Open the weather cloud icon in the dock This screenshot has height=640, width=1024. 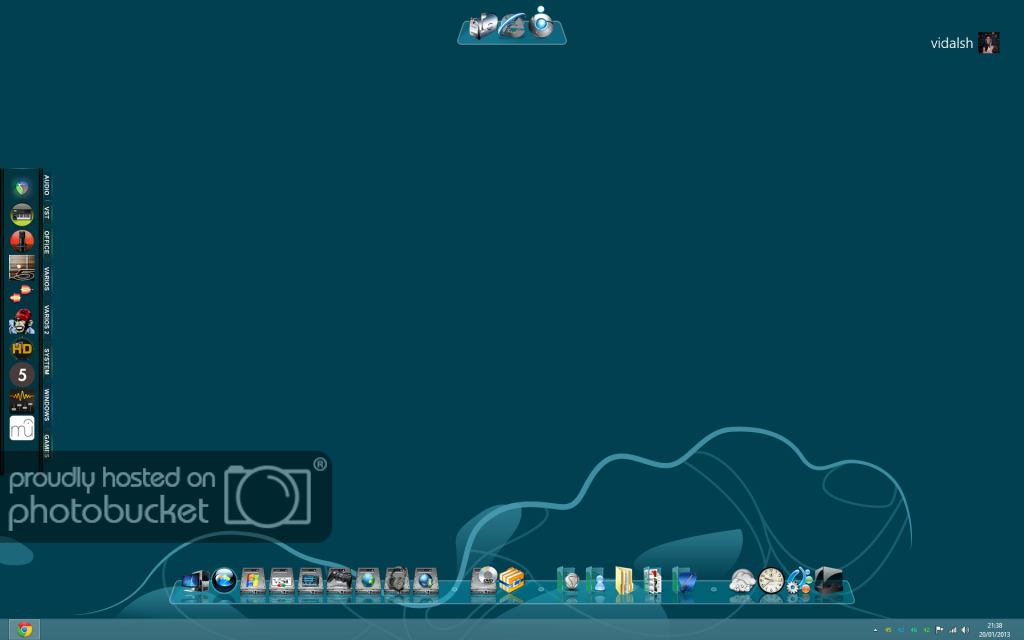(x=742, y=581)
